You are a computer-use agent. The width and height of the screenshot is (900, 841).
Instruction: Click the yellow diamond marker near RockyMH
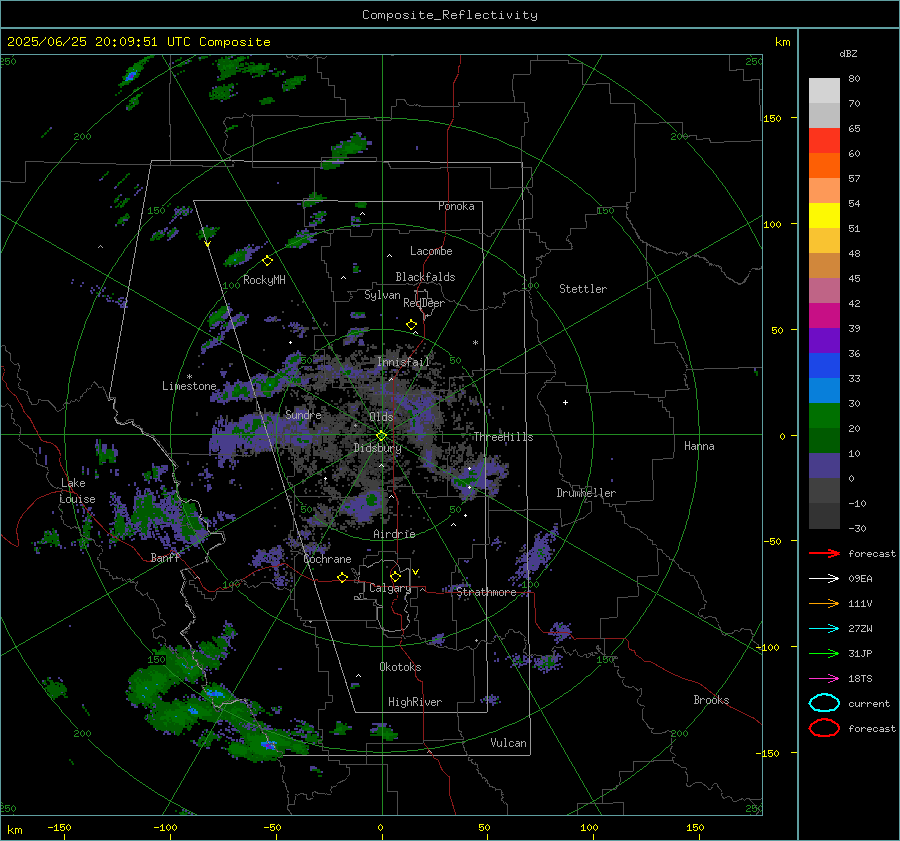click(267, 261)
